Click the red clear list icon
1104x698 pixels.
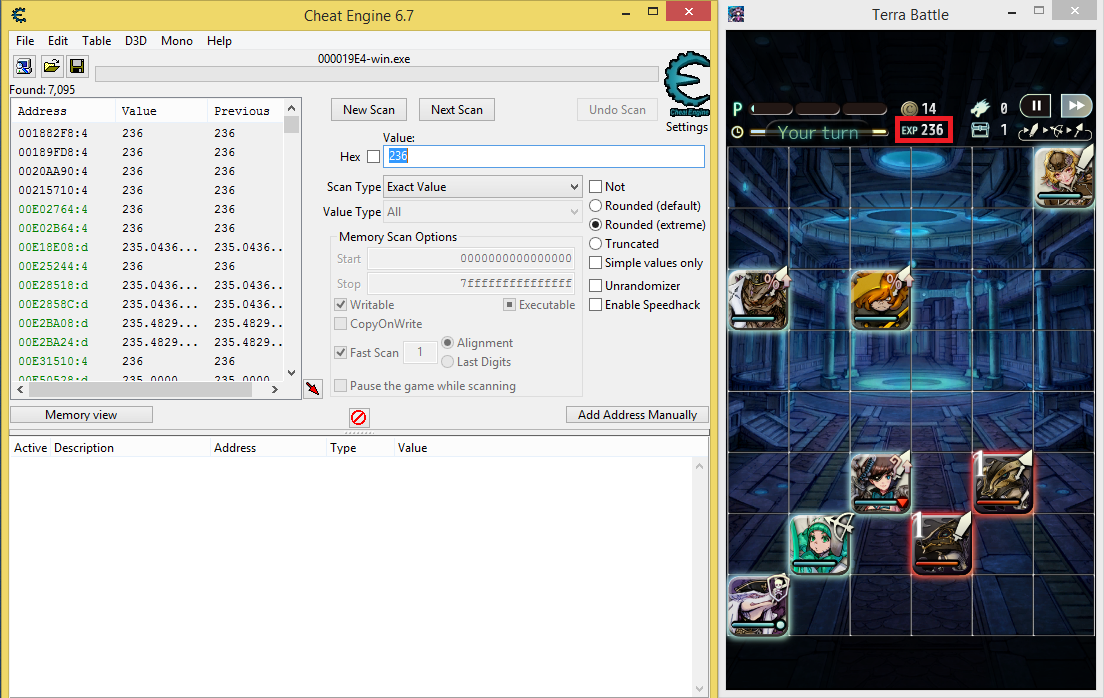pos(358,418)
